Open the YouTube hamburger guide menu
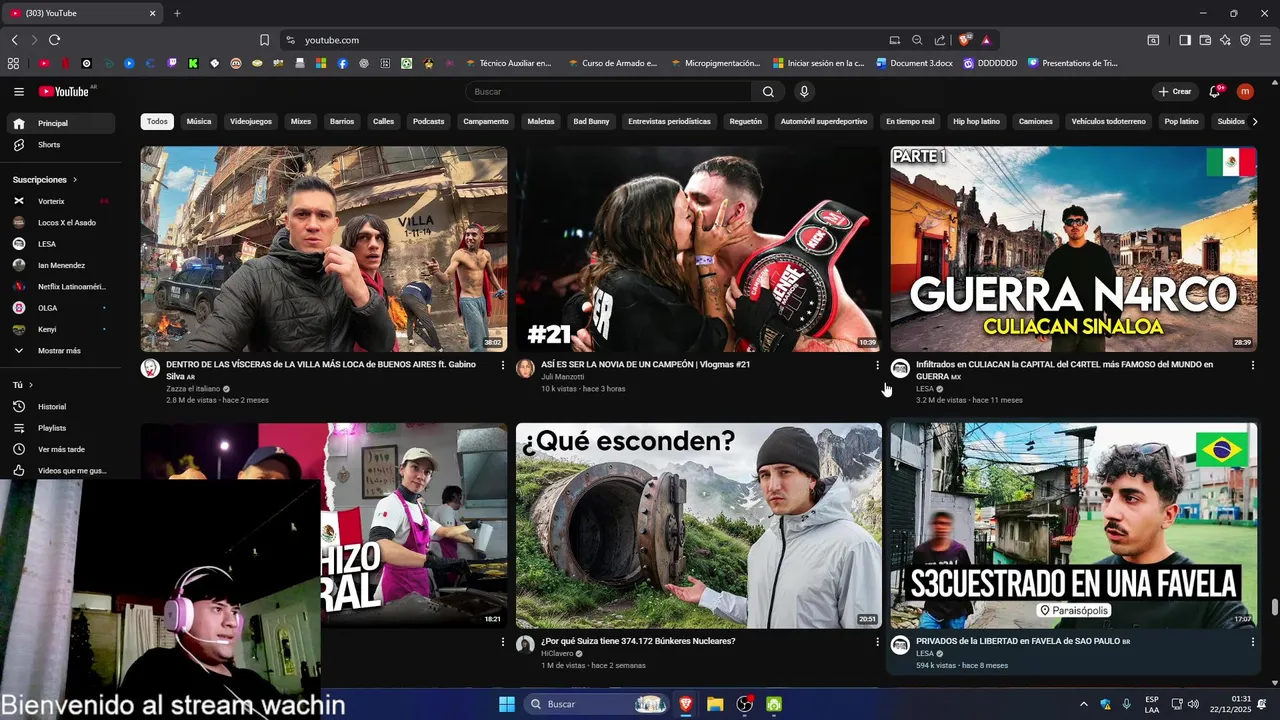Image resolution: width=1280 pixels, height=720 pixels. [19, 91]
